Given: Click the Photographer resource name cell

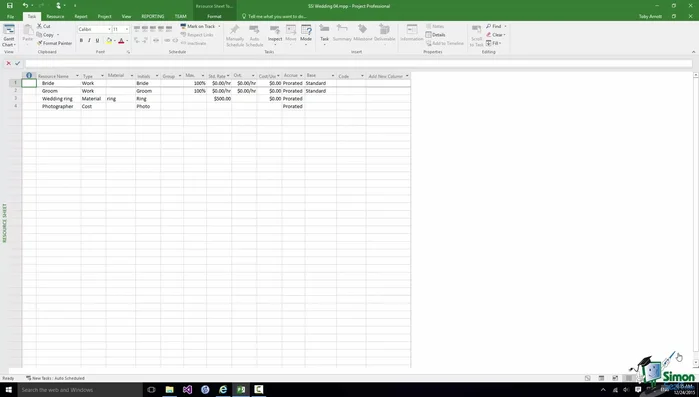Looking at the screenshot, I should click(58, 106).
